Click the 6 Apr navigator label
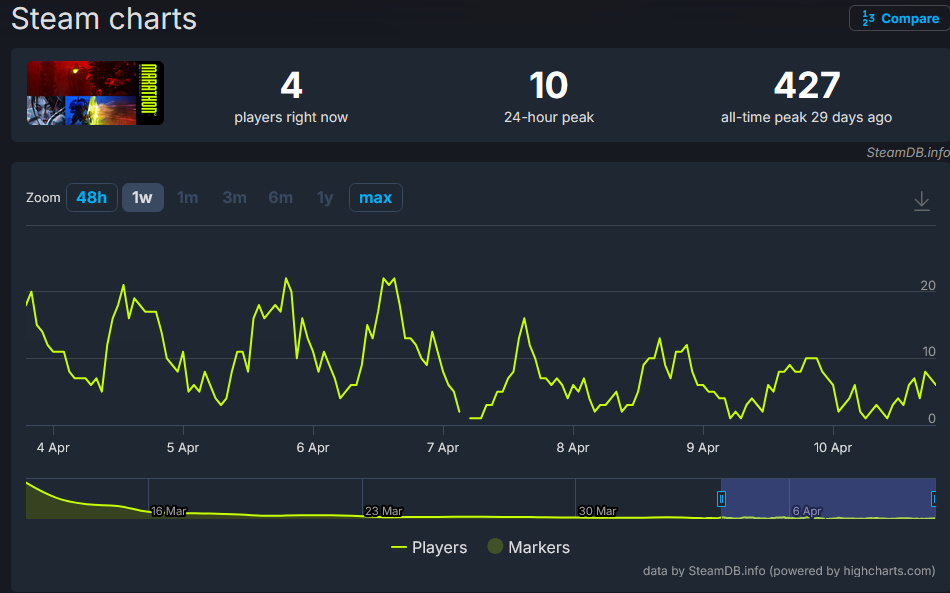The width and height of the screenshot is (950, 593). pyautogui.click(x=807, y=511)
